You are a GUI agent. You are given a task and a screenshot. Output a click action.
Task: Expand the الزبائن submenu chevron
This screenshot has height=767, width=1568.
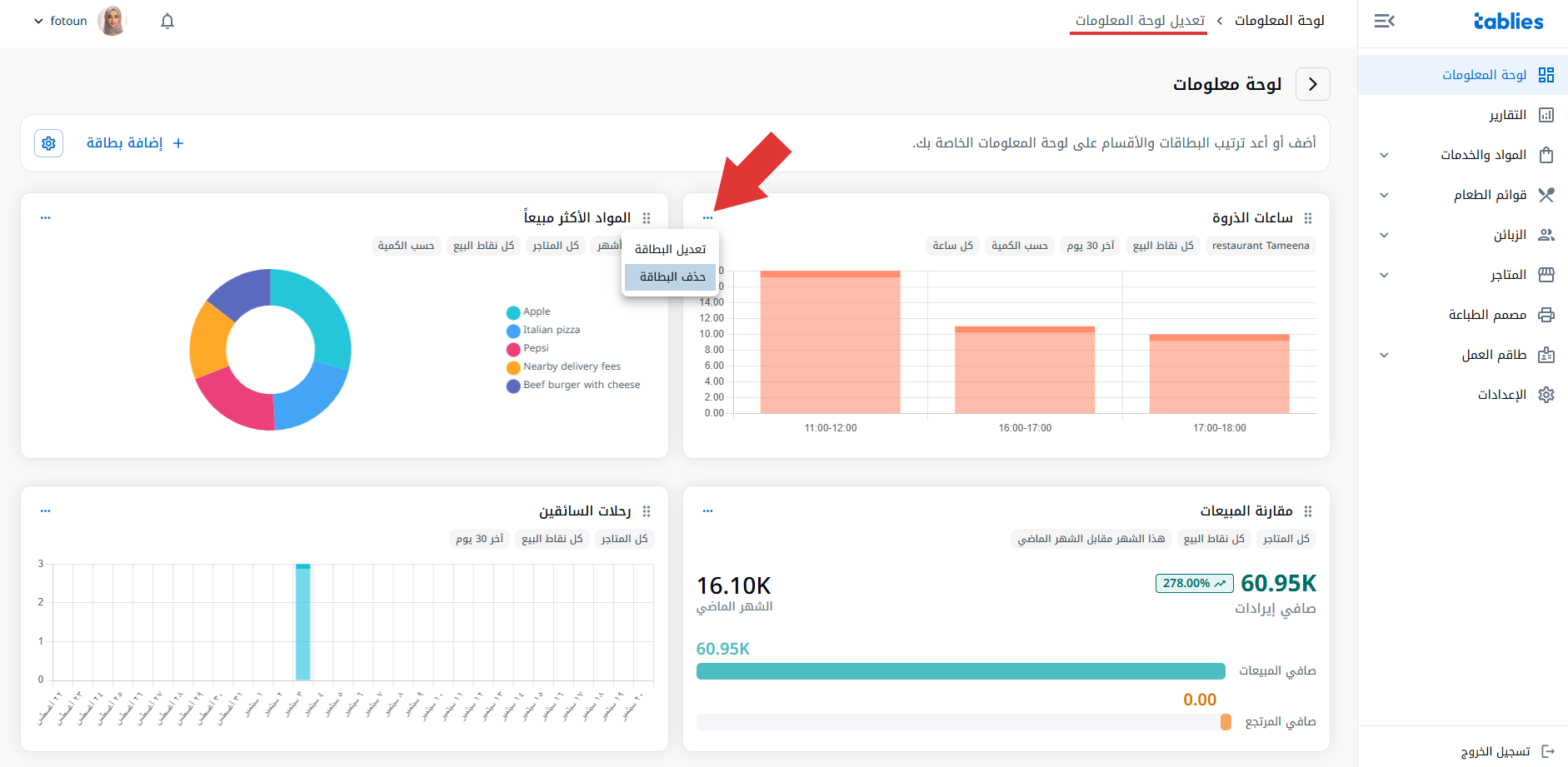1384,235
